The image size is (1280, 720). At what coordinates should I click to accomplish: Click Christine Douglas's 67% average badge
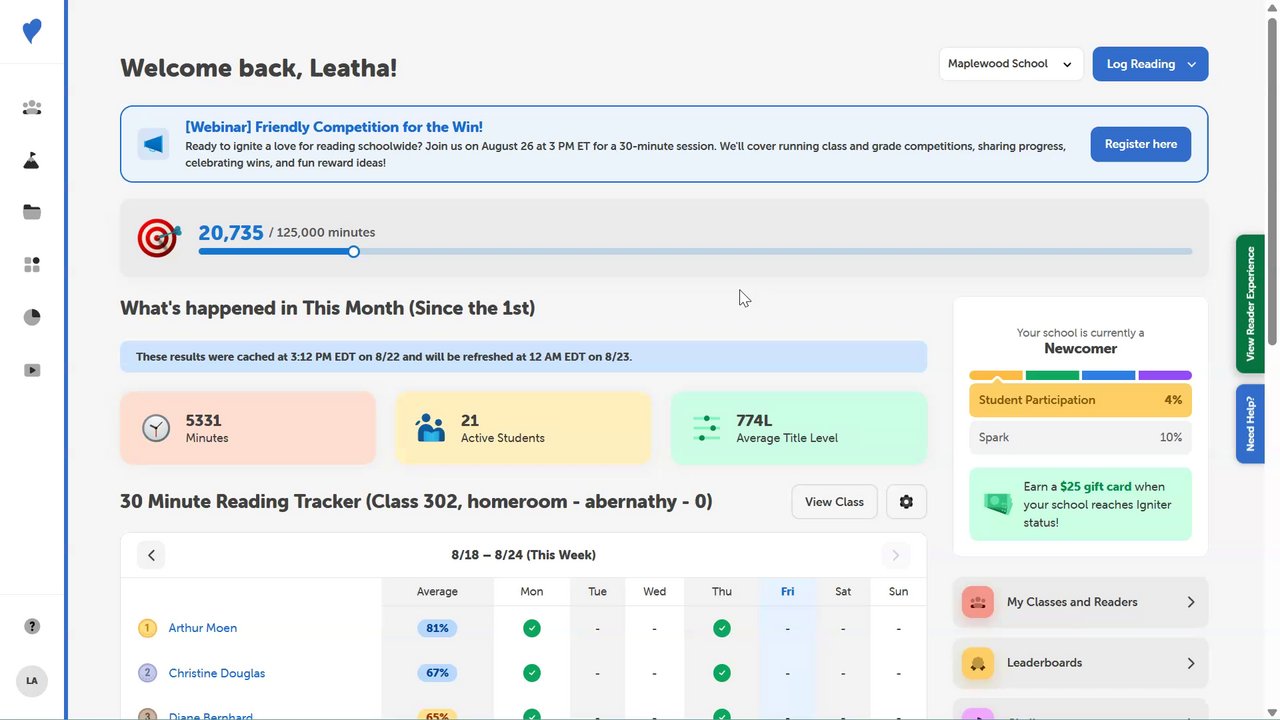[x=437, y=673]
